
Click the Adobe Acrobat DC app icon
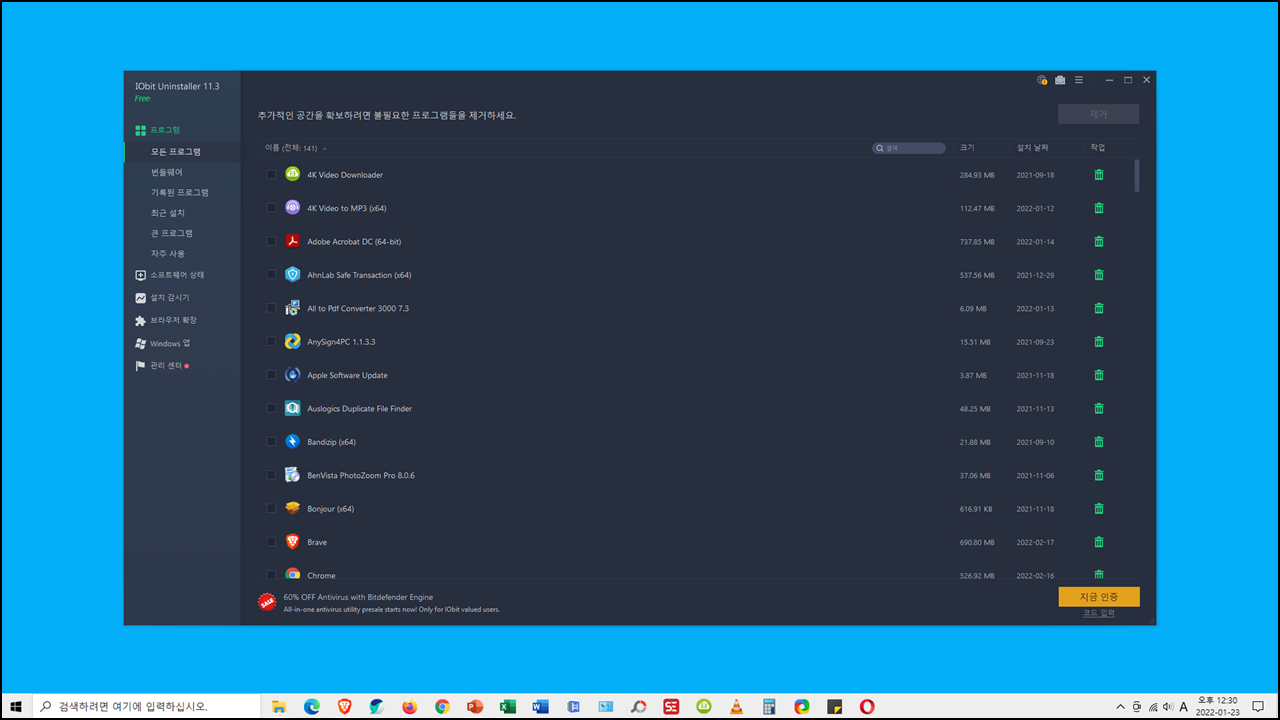click(292, 241)
